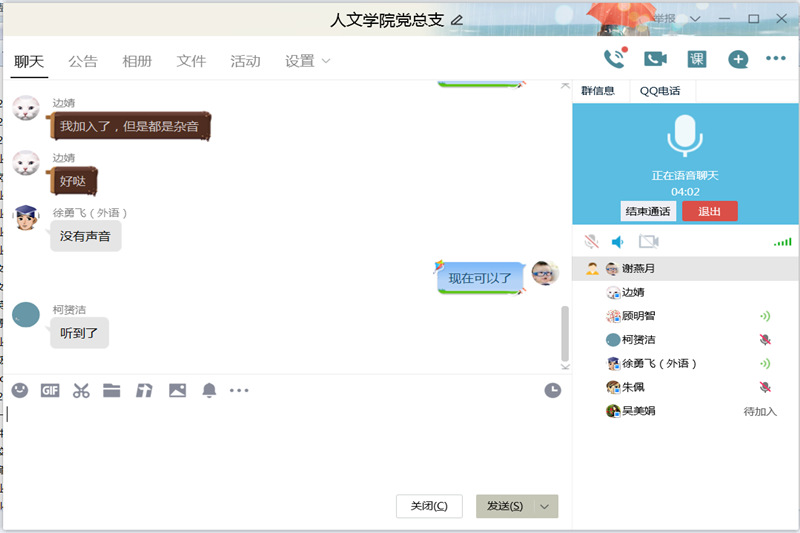
Task: Select the scissors screenshot tool
Action: coord(81,390)
